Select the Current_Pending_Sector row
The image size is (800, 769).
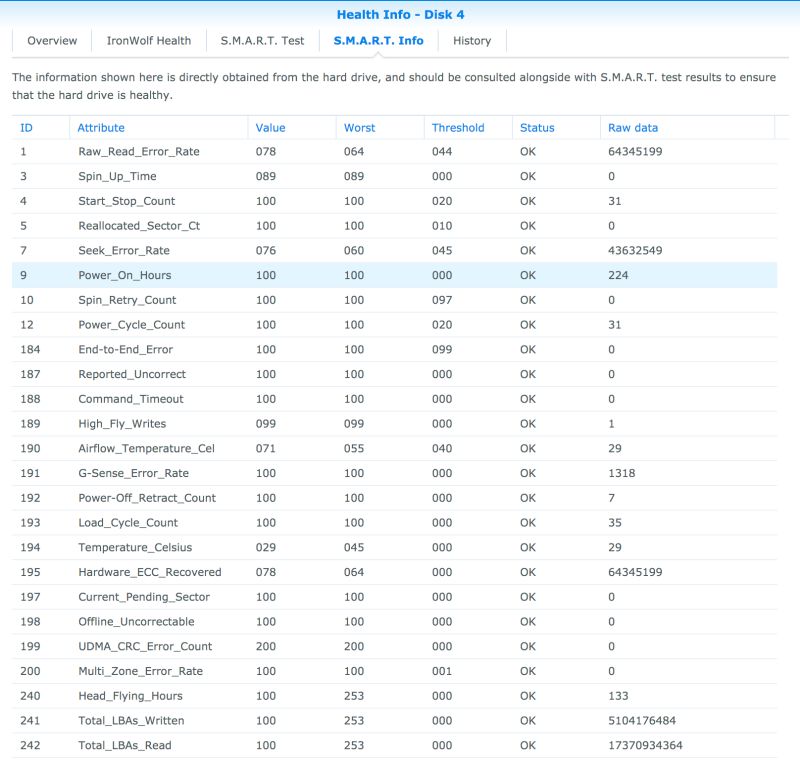[394, 597]
